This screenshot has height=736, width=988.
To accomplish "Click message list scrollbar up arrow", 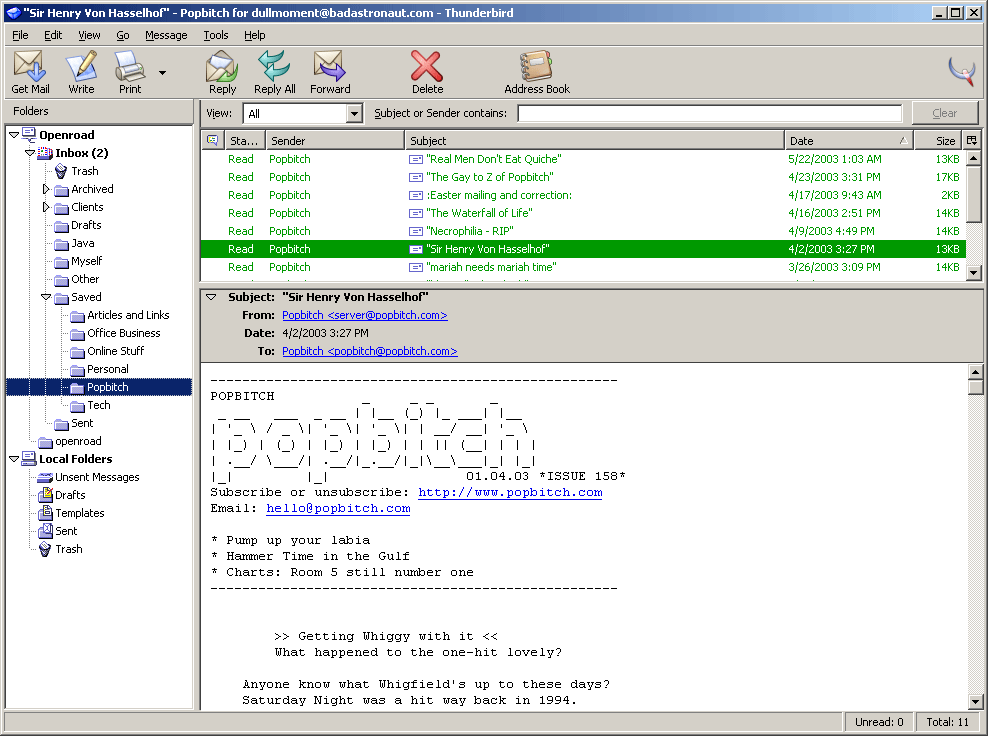I will pos(974,158).
